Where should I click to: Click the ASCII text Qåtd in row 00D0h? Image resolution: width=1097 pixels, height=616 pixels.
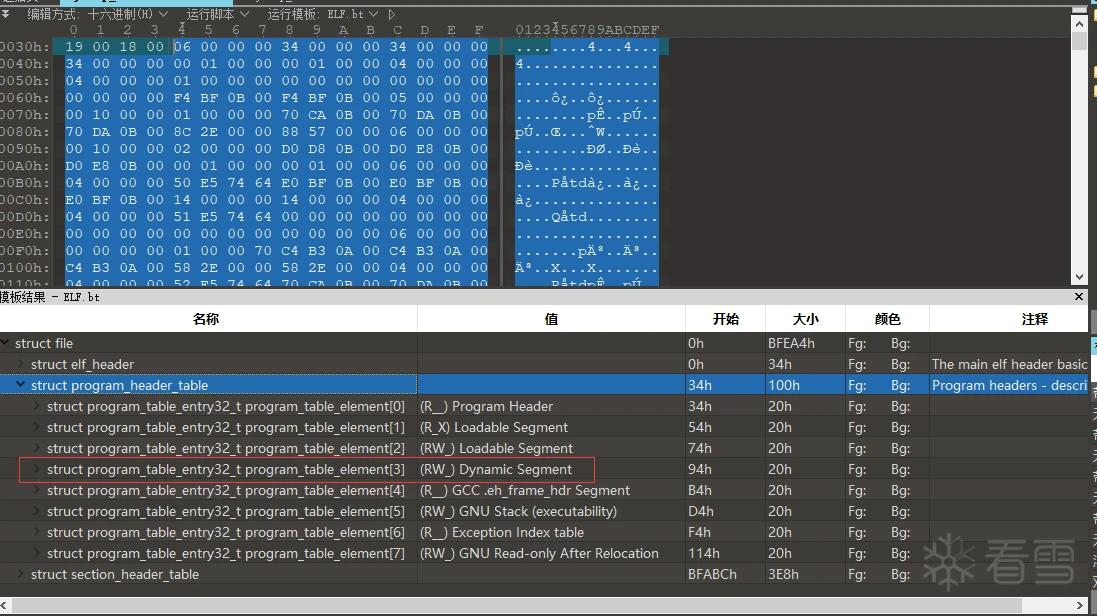(569, 217)
